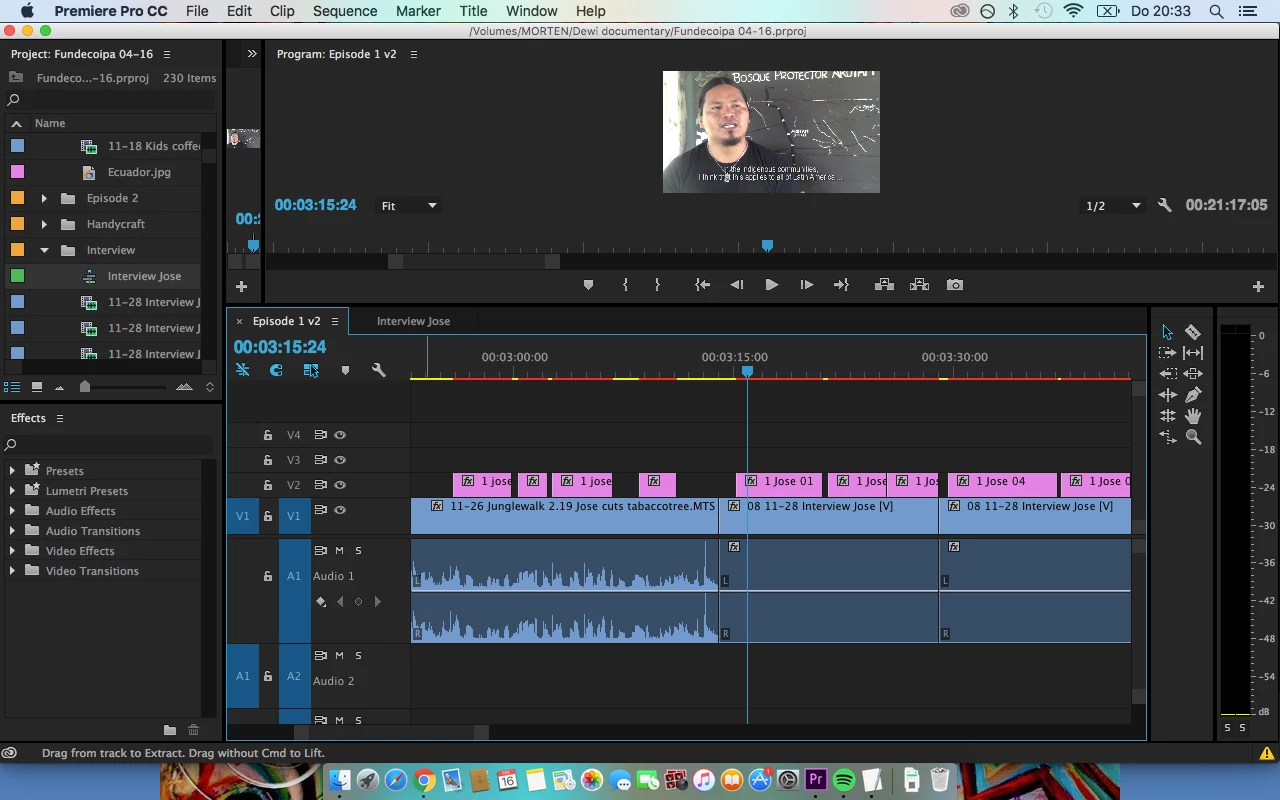Open the Window menu
The image size is (1280, 800).
click(531, 11)
